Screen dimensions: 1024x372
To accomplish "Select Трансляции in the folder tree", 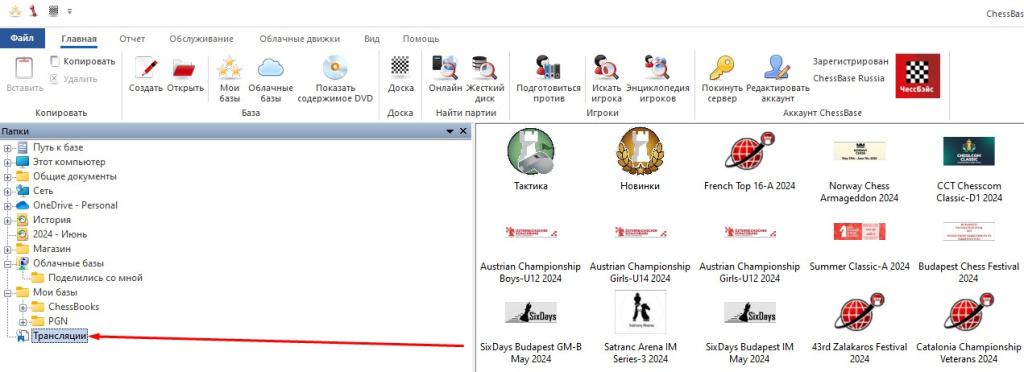I will 59,336.
